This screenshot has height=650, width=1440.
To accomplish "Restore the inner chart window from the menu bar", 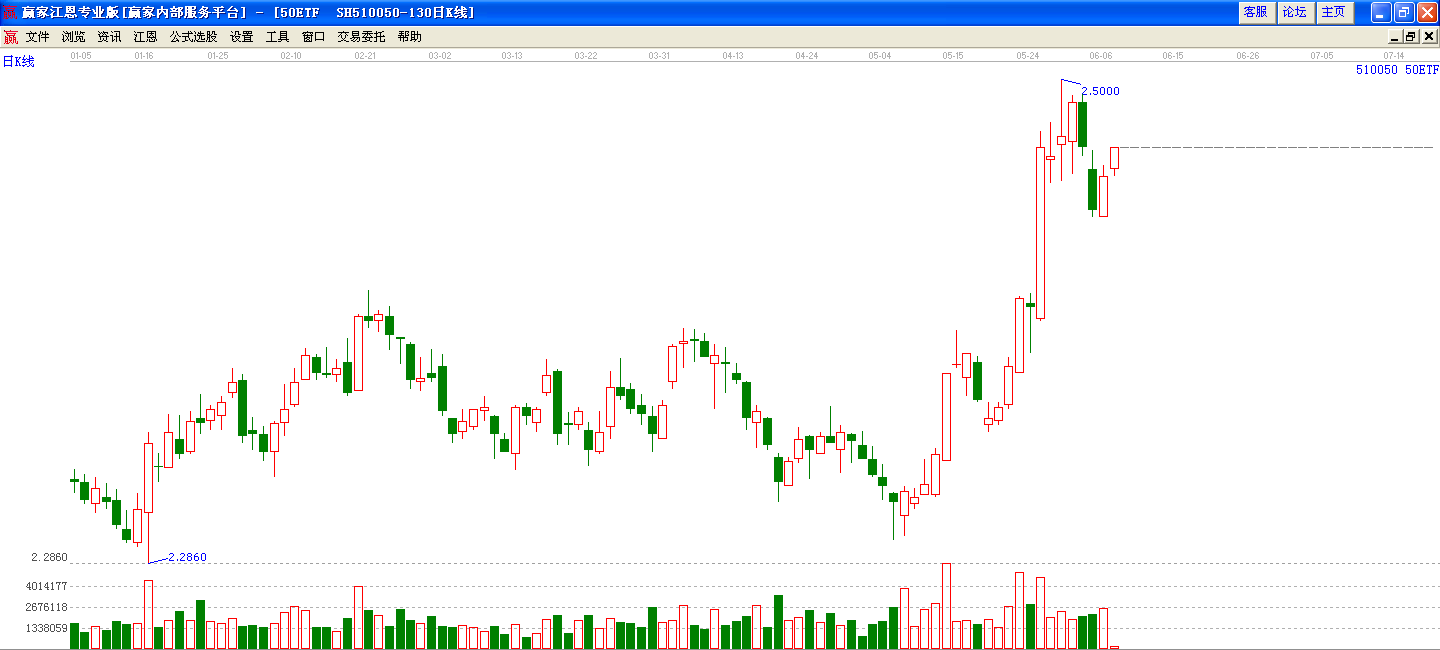I will (1410, 37).
